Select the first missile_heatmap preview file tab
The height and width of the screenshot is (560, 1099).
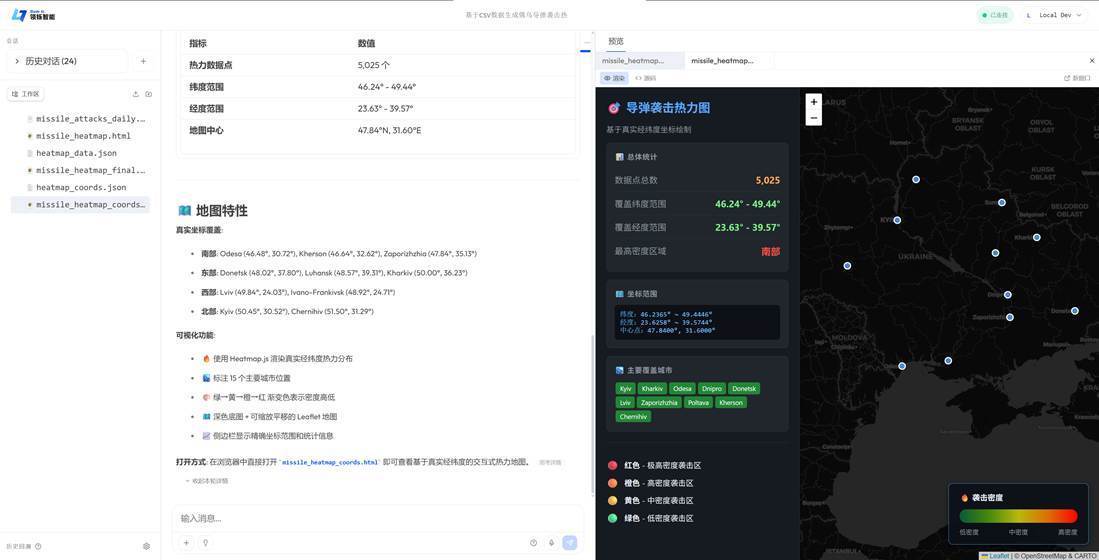(639, 61)
